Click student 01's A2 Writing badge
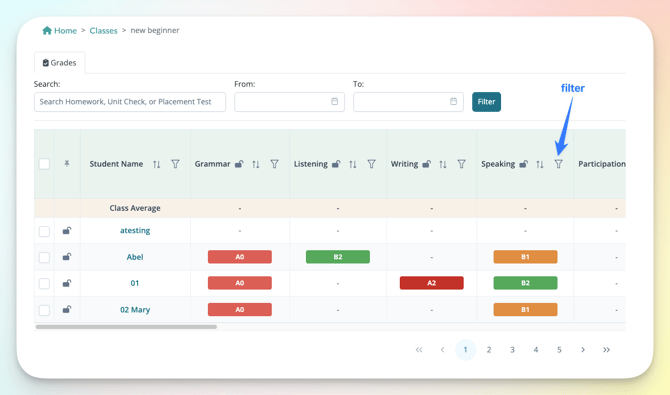This screenshot has width=670, height=395. 432,283
